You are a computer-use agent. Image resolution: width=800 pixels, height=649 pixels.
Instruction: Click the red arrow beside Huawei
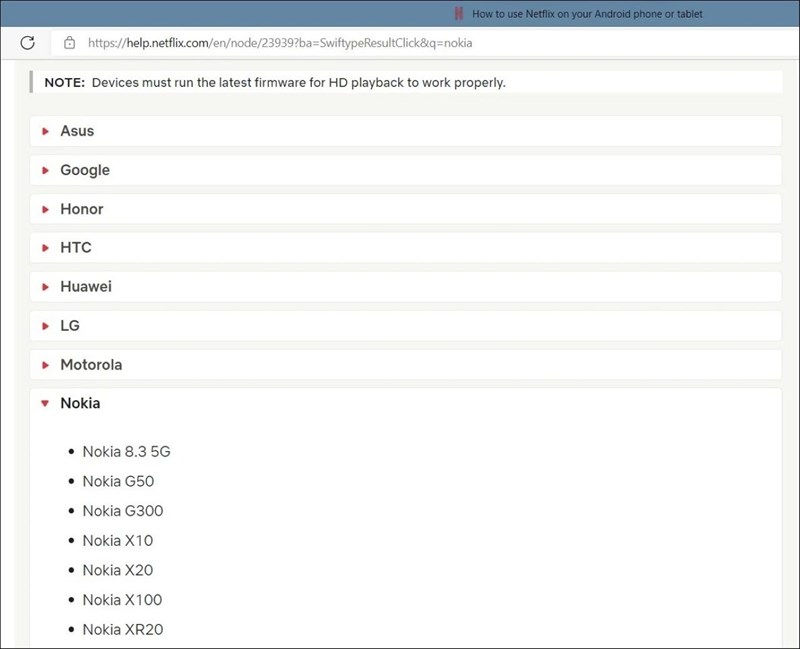tap(45, 287)
